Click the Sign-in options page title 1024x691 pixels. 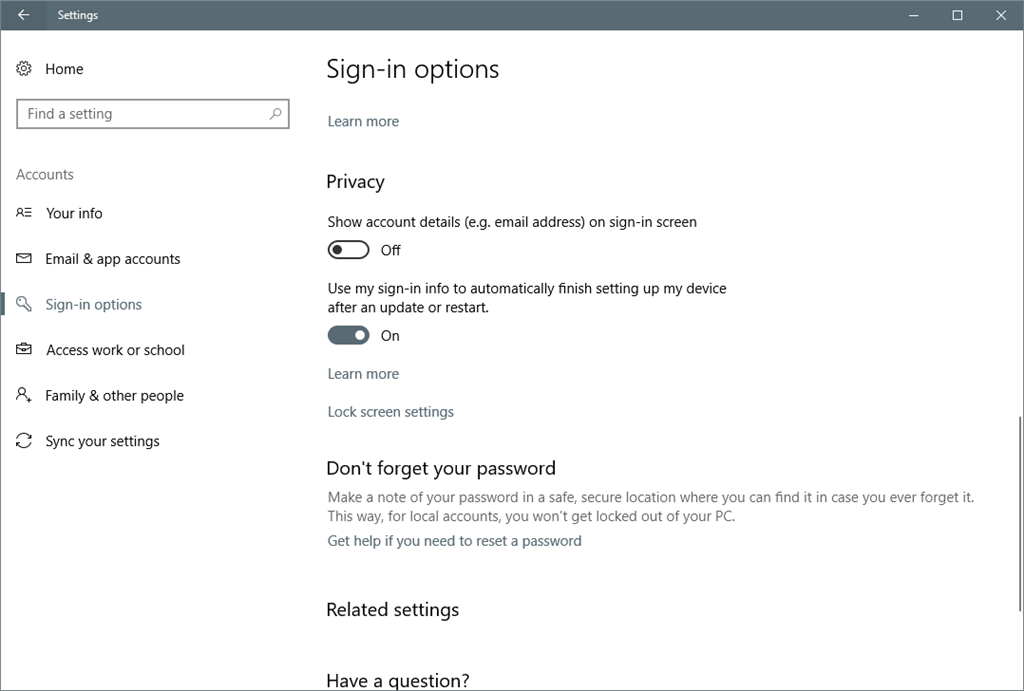click(413, 69)
